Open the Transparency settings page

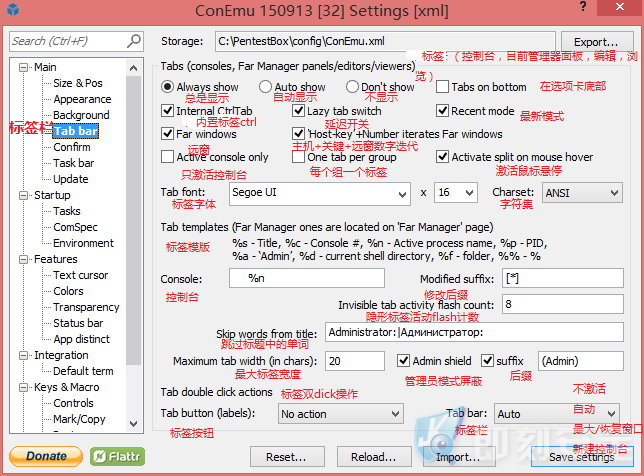86,307
